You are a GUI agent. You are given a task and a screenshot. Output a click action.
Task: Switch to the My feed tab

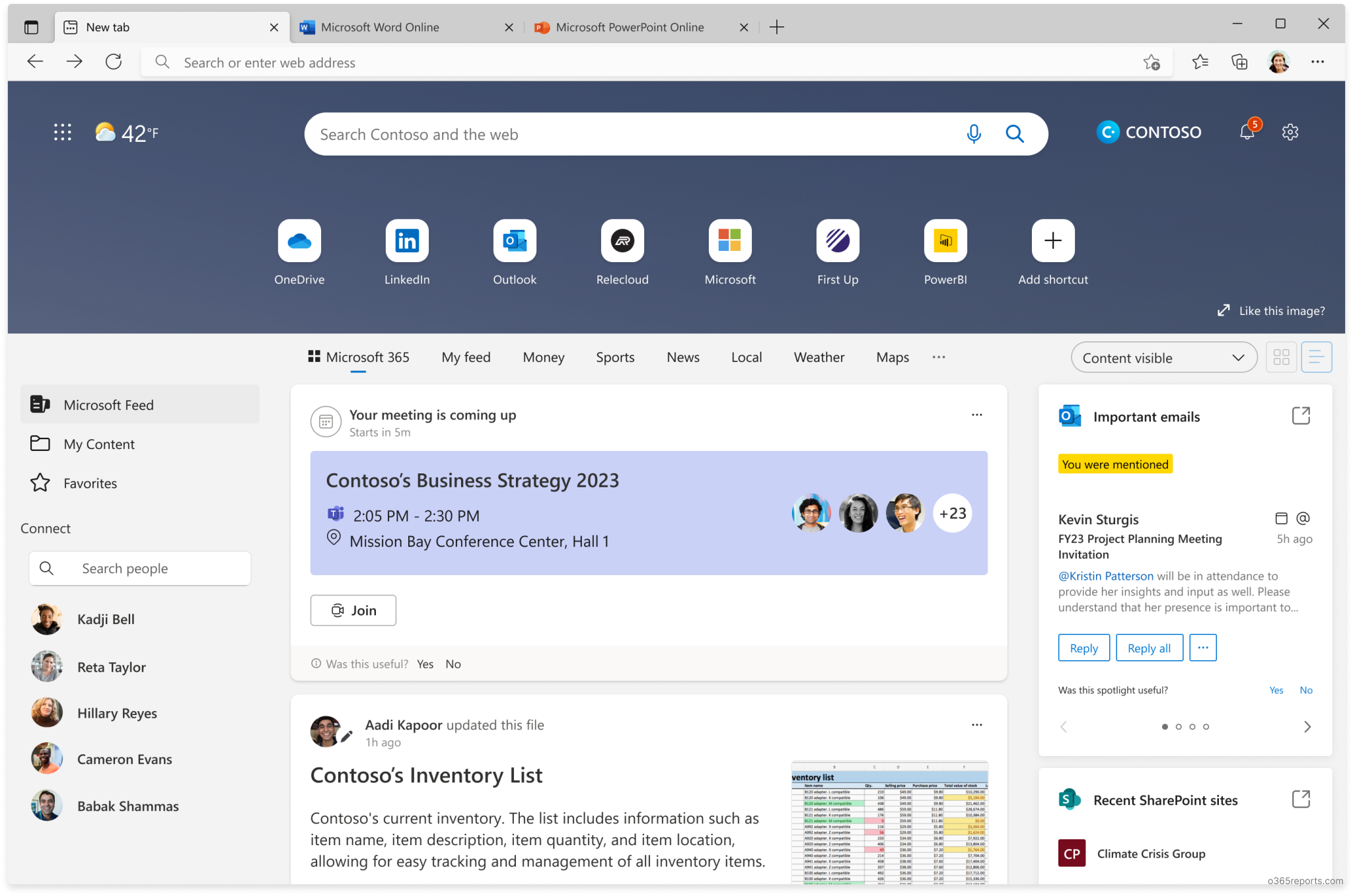pos(466,357)
